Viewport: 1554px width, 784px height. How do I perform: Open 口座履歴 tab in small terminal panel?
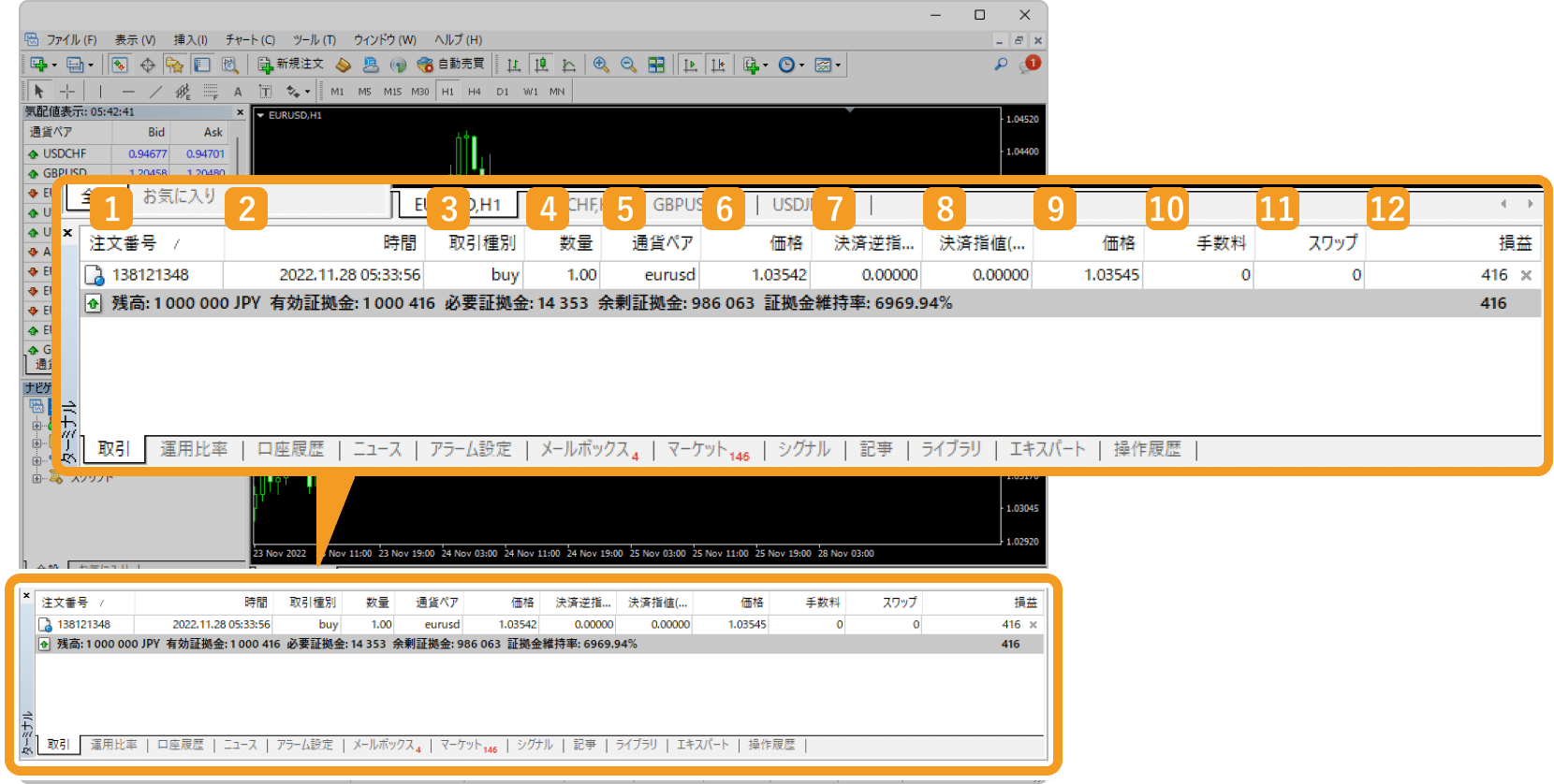181,745
